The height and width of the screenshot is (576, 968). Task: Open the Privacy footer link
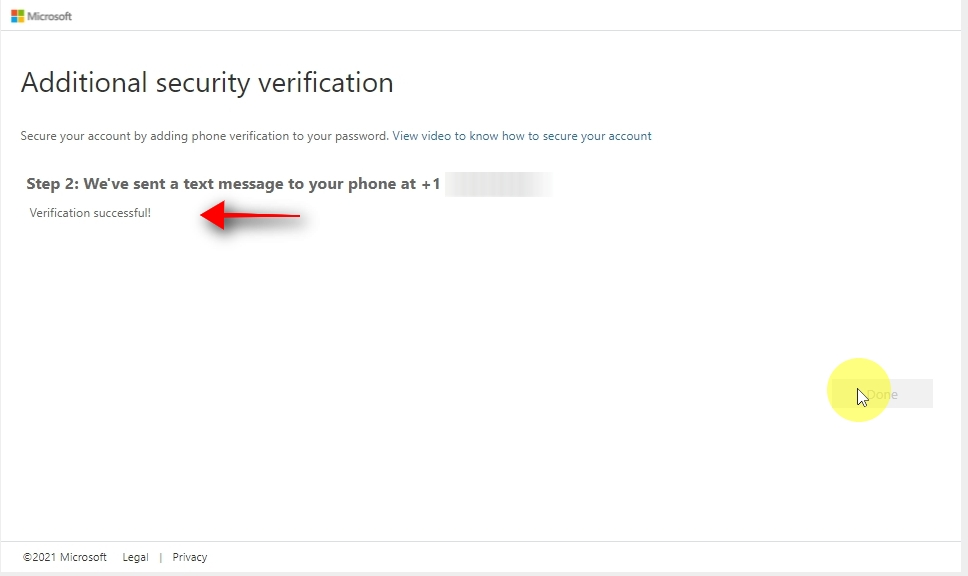(x=189, y=557)
